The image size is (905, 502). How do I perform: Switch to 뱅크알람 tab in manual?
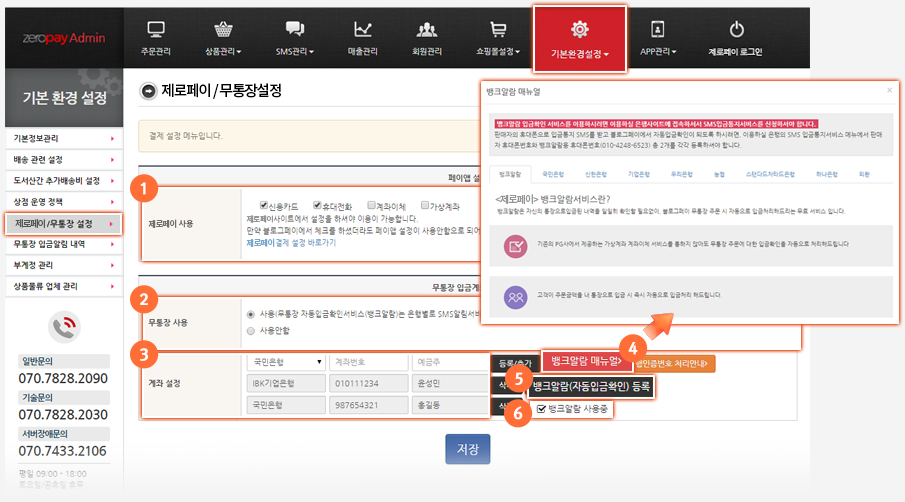coord(510,174)
